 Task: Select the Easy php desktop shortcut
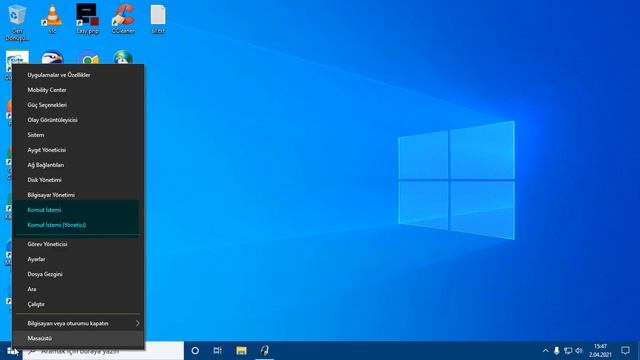pyautogui.click(x=87, y=19)
